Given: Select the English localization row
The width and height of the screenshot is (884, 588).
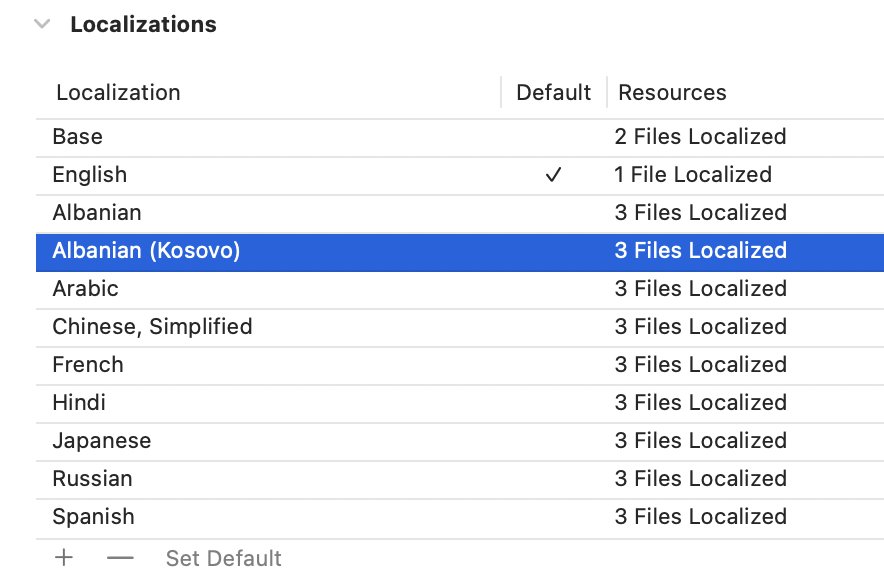Looking at the screenshot, I should pyautogui.click(x=90, y=175).
